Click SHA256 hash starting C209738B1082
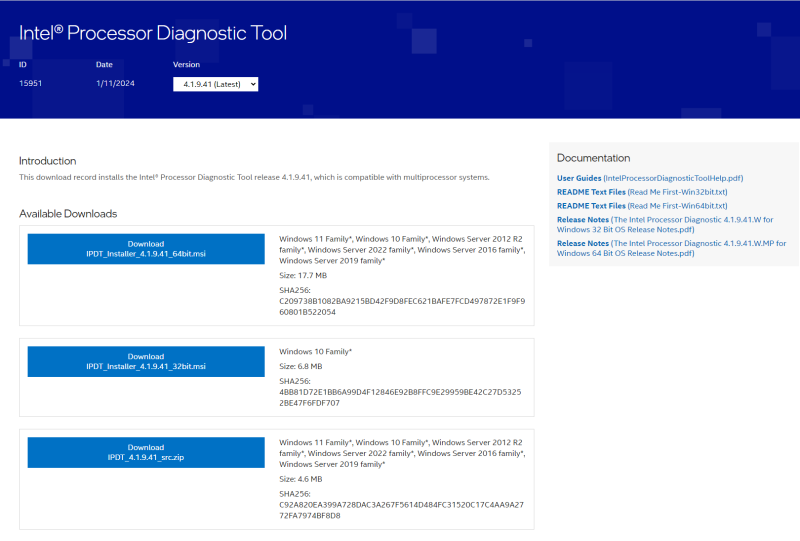Screen dimensions: 800x541 point(402,307)
